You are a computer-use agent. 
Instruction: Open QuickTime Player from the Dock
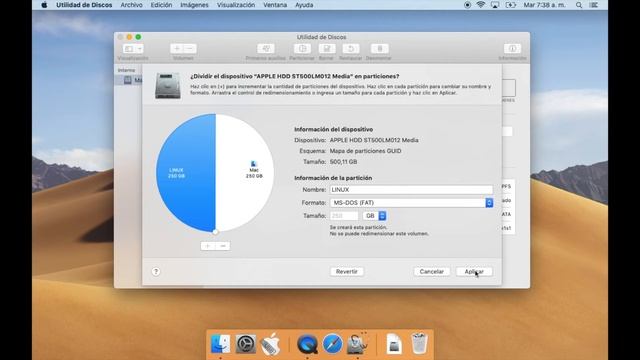coord(307,344)
